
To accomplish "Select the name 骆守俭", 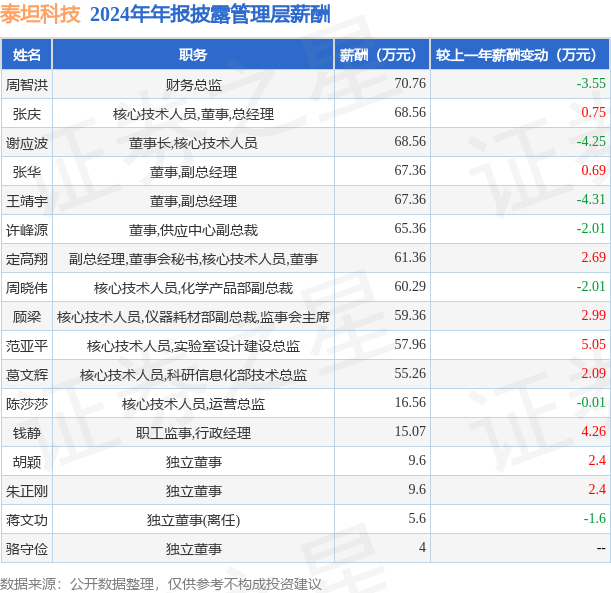I will click(26, 549).
